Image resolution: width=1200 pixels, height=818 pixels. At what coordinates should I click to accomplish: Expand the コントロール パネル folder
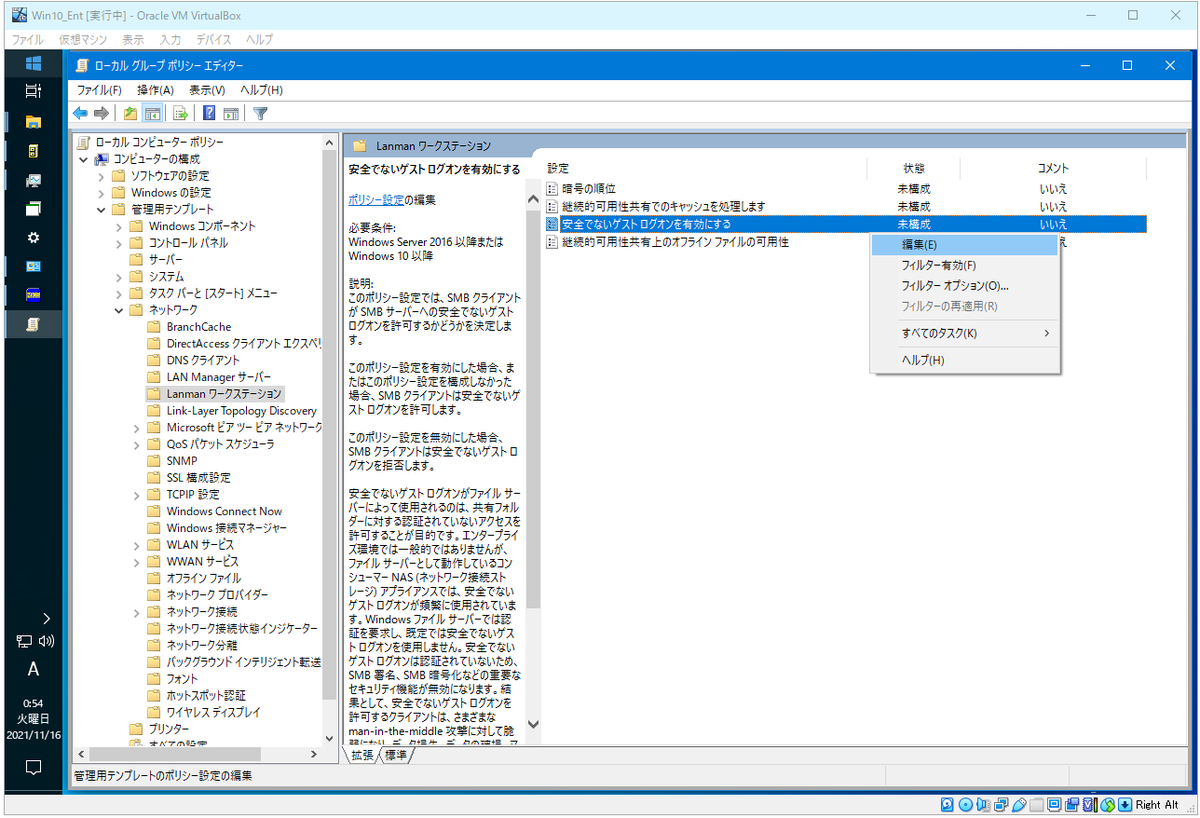tap(120, 243)
